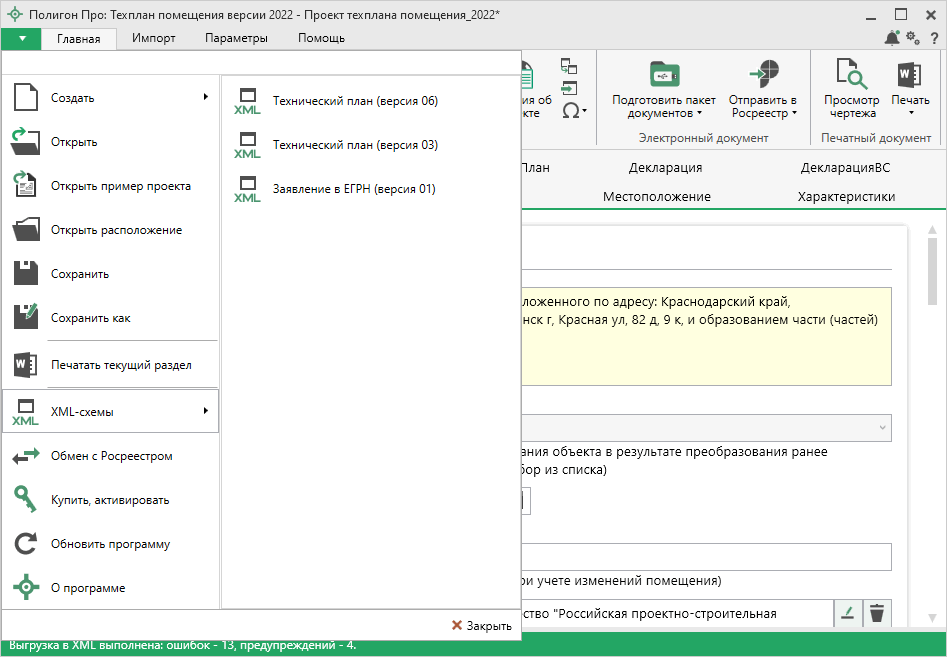Click the trash icon to delete the entry
Viewport: 947px width, 657px height.
[876, 613]
